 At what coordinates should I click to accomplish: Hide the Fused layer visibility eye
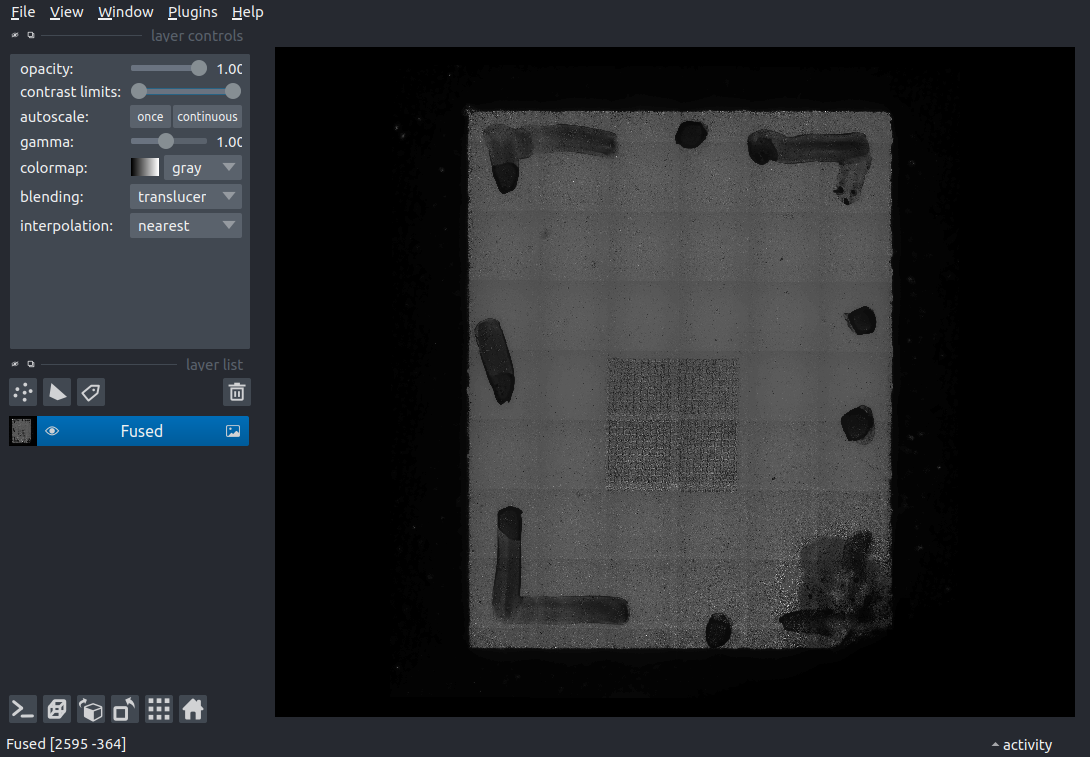(52, 431)
